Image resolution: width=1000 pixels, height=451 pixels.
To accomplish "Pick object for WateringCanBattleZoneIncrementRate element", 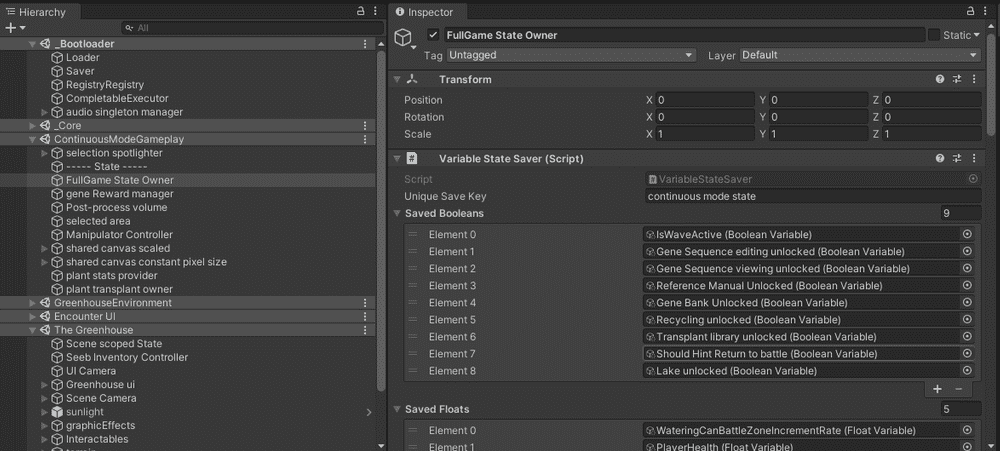I will pos(967,431).
